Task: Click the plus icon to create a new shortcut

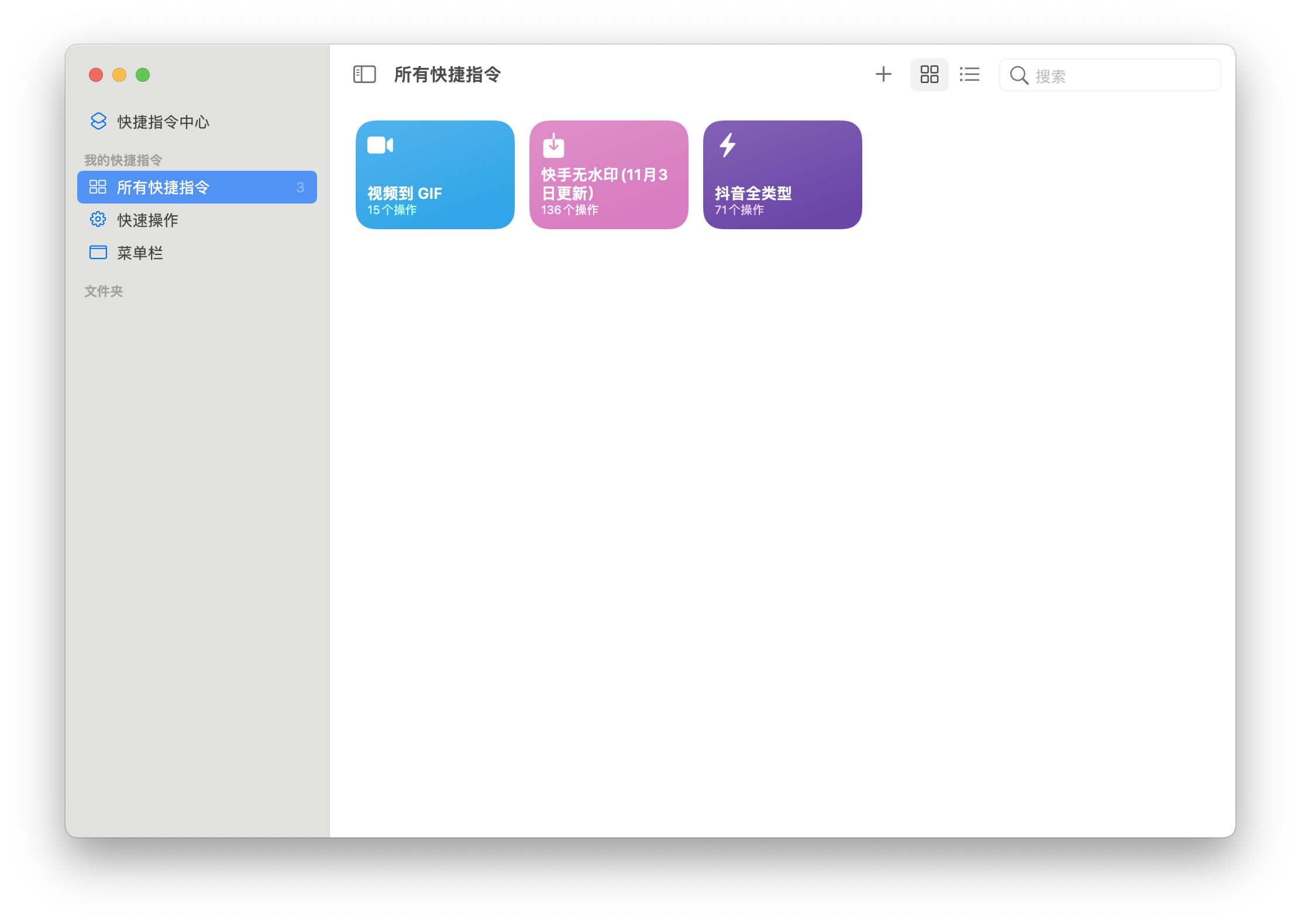Action: [883, 74]
